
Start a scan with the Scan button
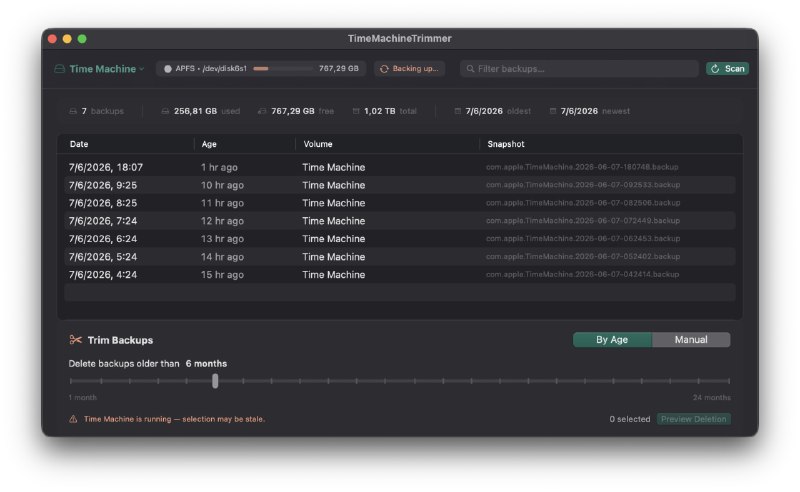(728, 68)
